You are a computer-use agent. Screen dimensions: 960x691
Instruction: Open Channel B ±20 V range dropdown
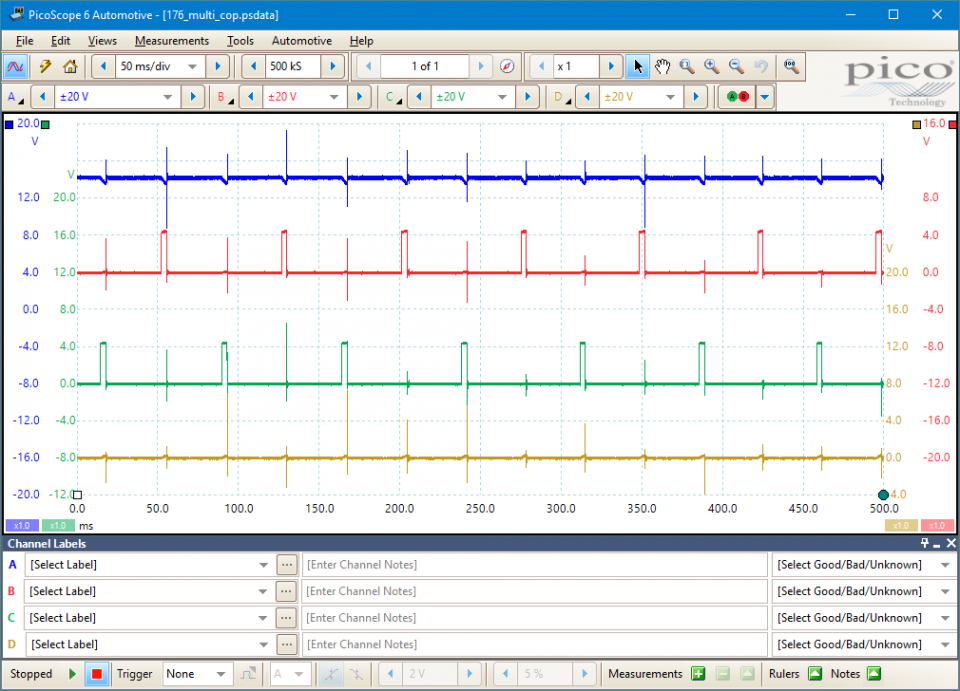[334, 97]
